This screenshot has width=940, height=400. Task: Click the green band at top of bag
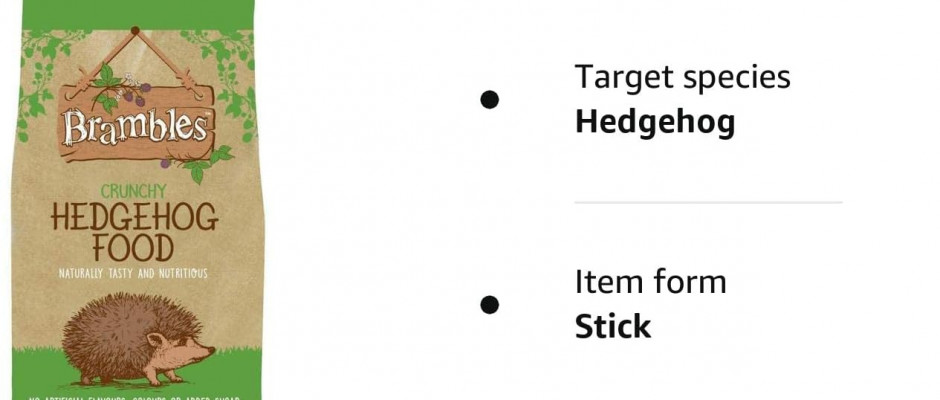(x=138, y=14)
